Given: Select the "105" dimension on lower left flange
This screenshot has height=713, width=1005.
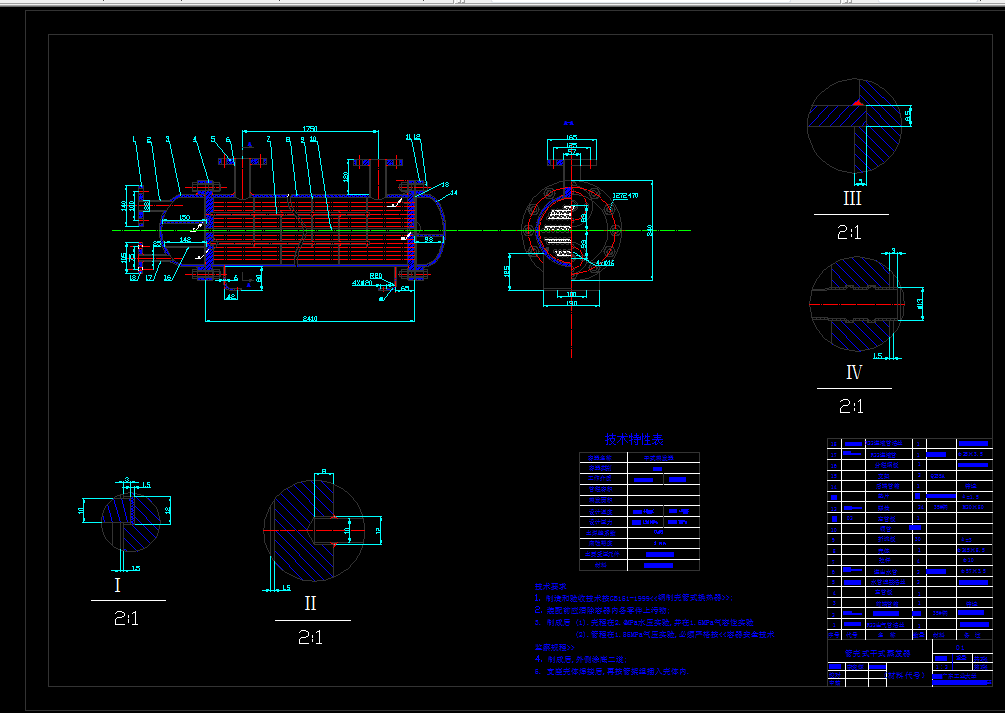Looking at the screenshot, I should [x=124, y=257].
